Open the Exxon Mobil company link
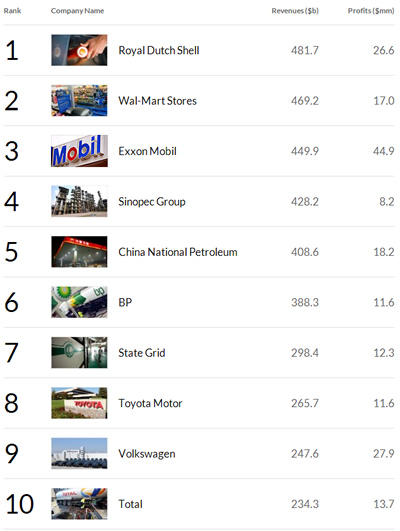This screenshot has width=400, height=531. click(147, 151)
